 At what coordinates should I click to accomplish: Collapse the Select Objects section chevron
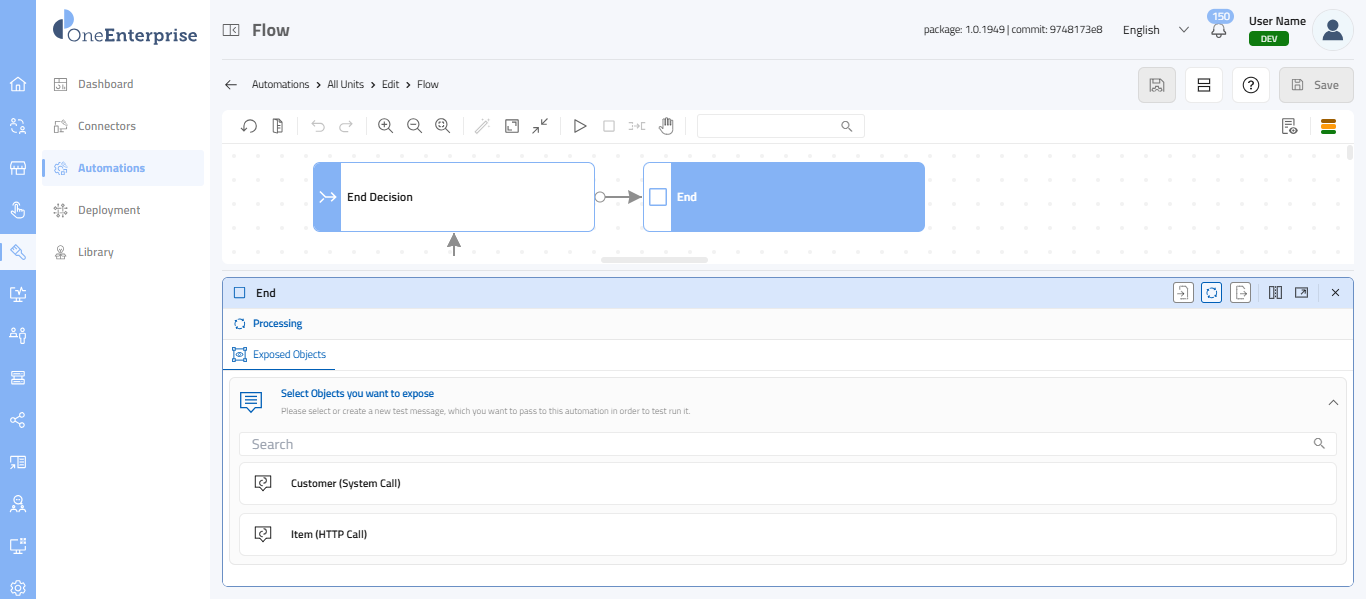click(x=1332, y=402)
